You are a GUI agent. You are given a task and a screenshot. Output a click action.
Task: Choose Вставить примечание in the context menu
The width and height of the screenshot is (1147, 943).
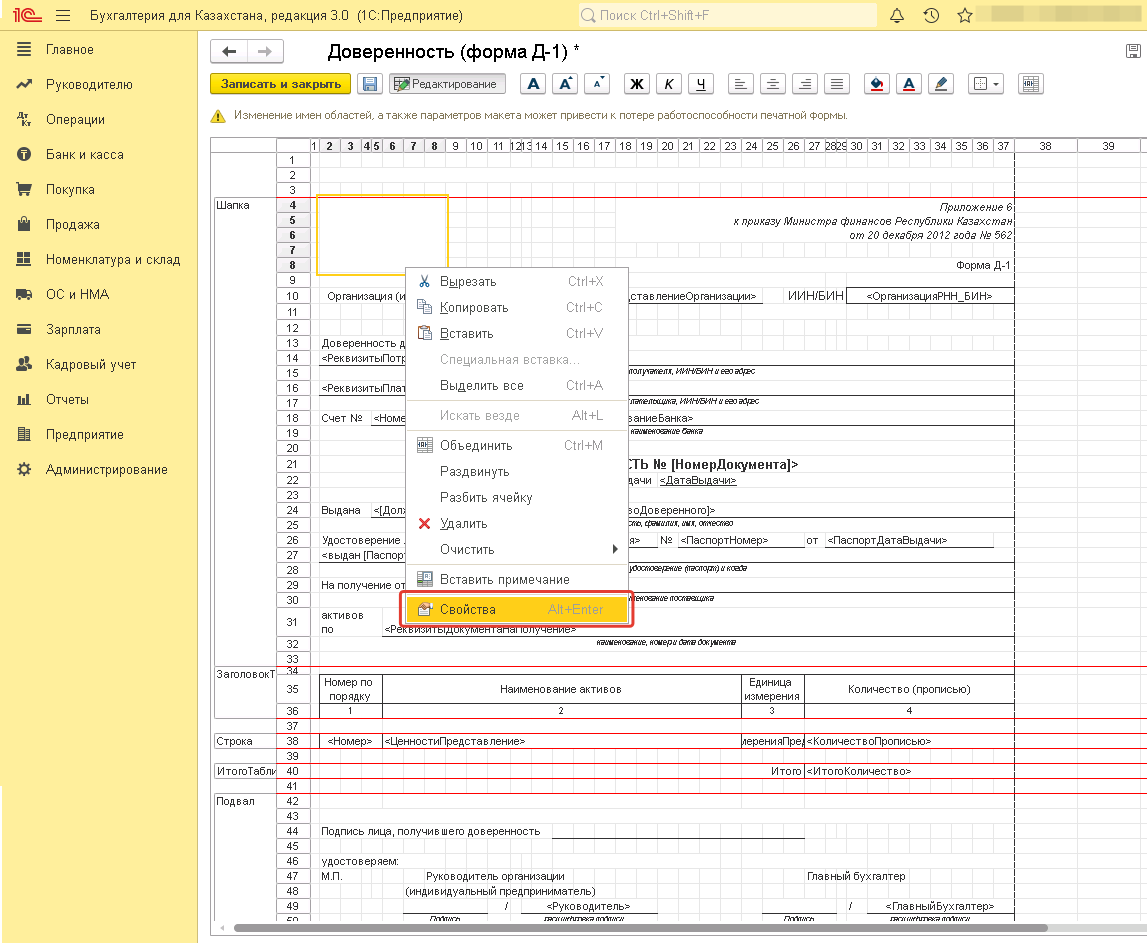(516, 579)
